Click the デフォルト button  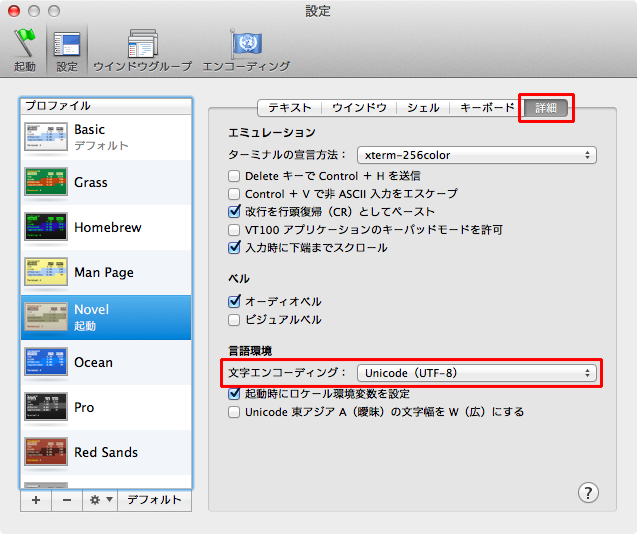coord(154,500)
